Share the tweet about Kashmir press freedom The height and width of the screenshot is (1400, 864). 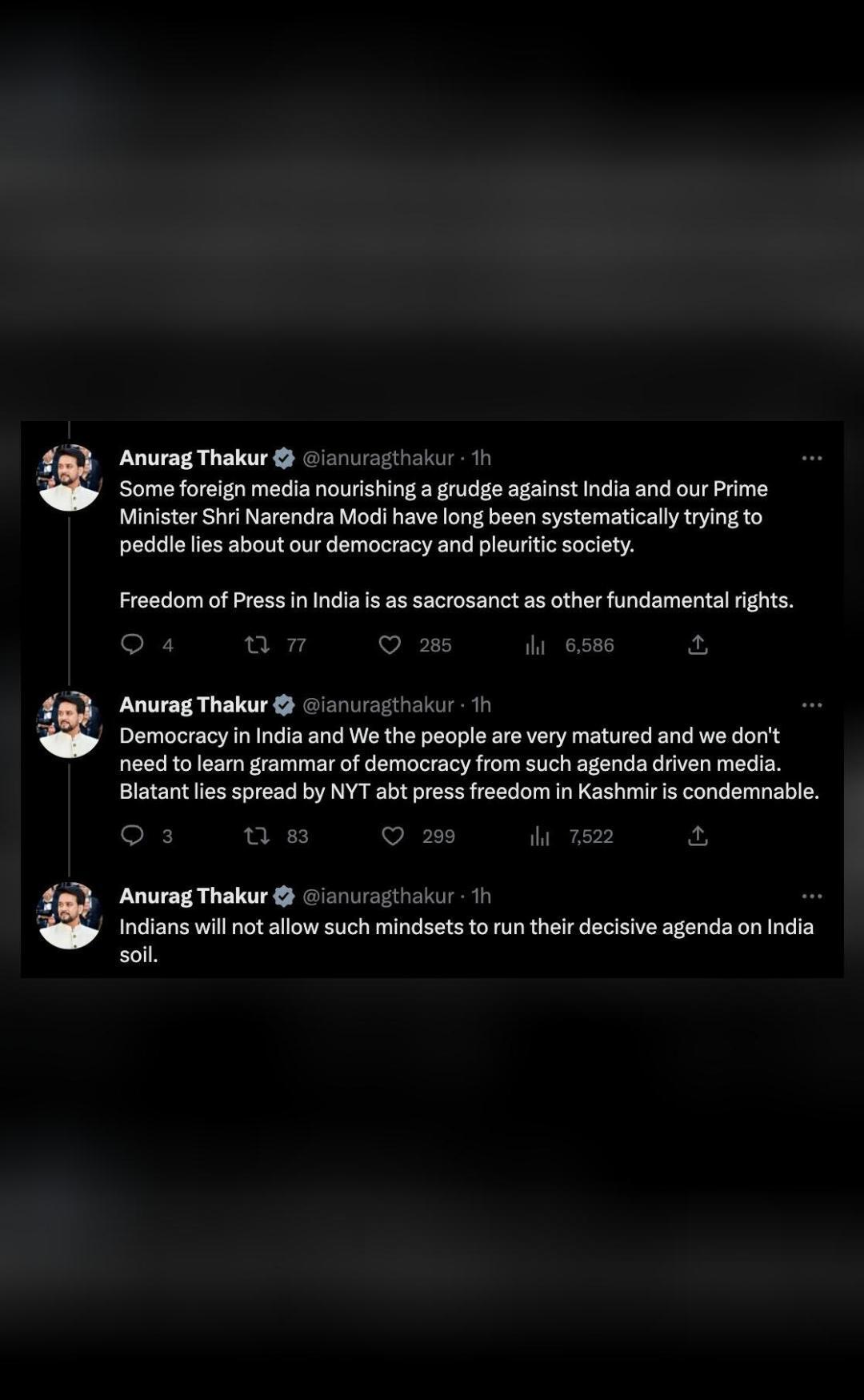coord(698,836)
